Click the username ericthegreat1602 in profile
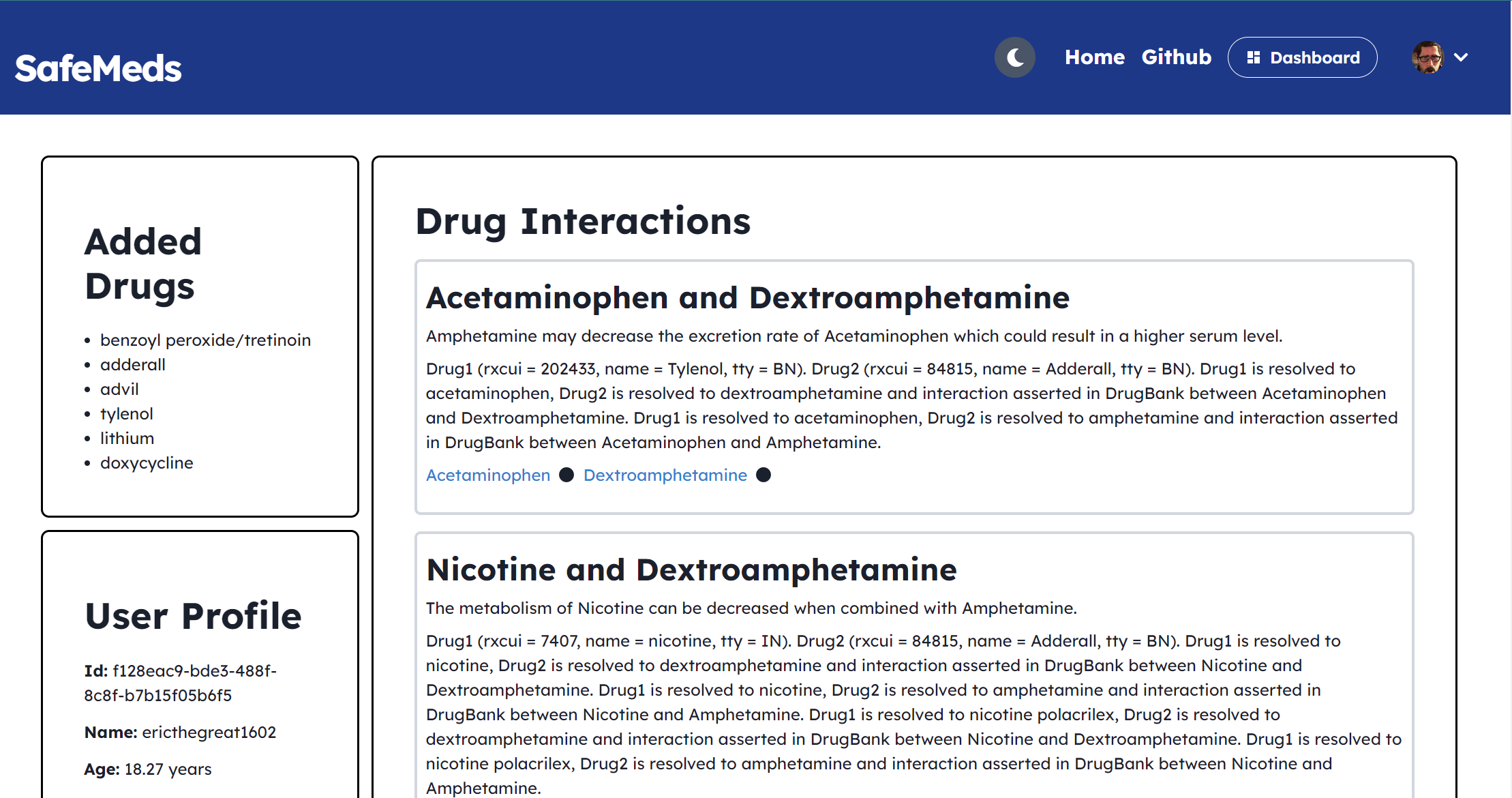Image resolution: width=1512 pixels, height=798 pixels. [x=209, y=733]
